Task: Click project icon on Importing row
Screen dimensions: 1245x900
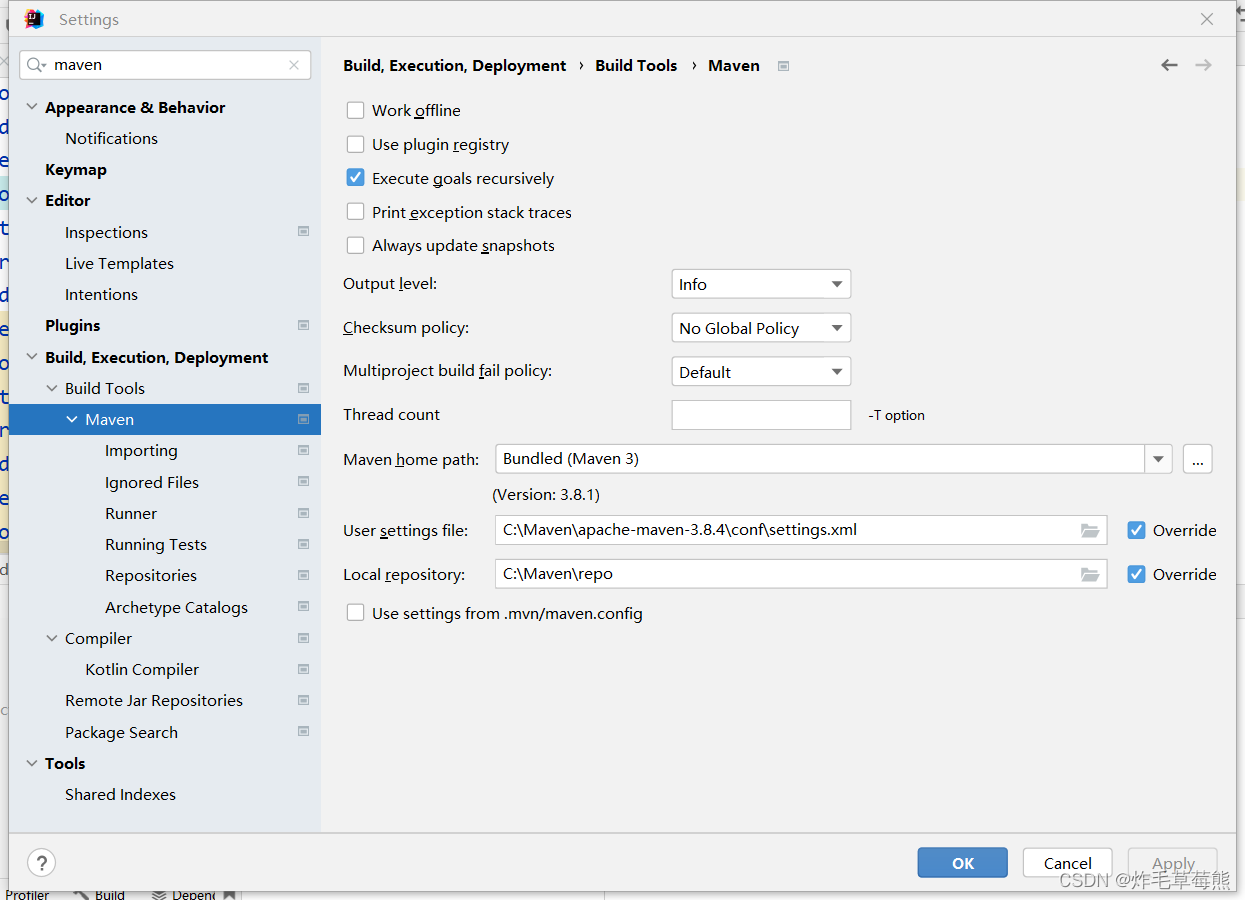Action: coord(303,450)
